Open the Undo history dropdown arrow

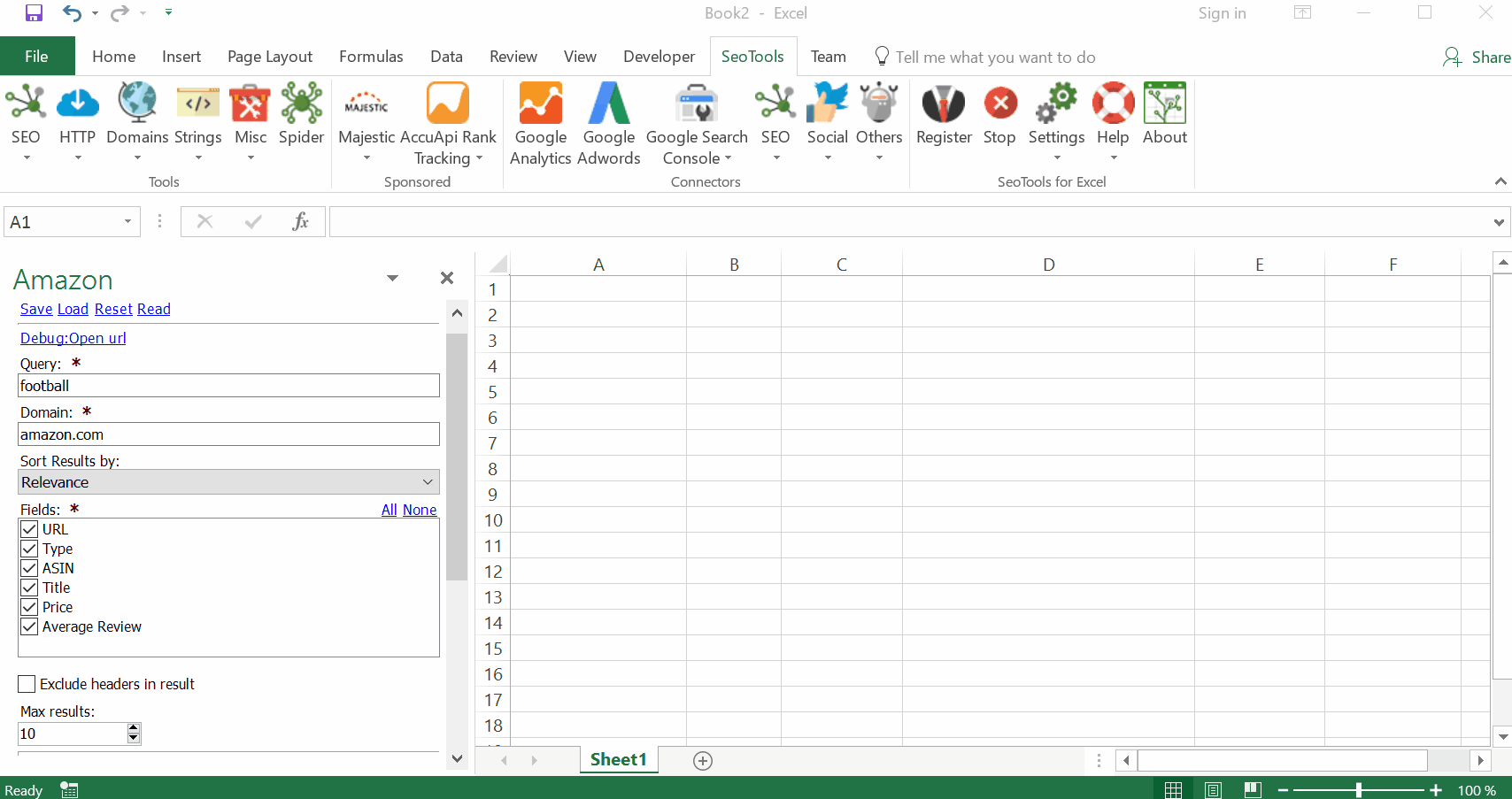95,13
